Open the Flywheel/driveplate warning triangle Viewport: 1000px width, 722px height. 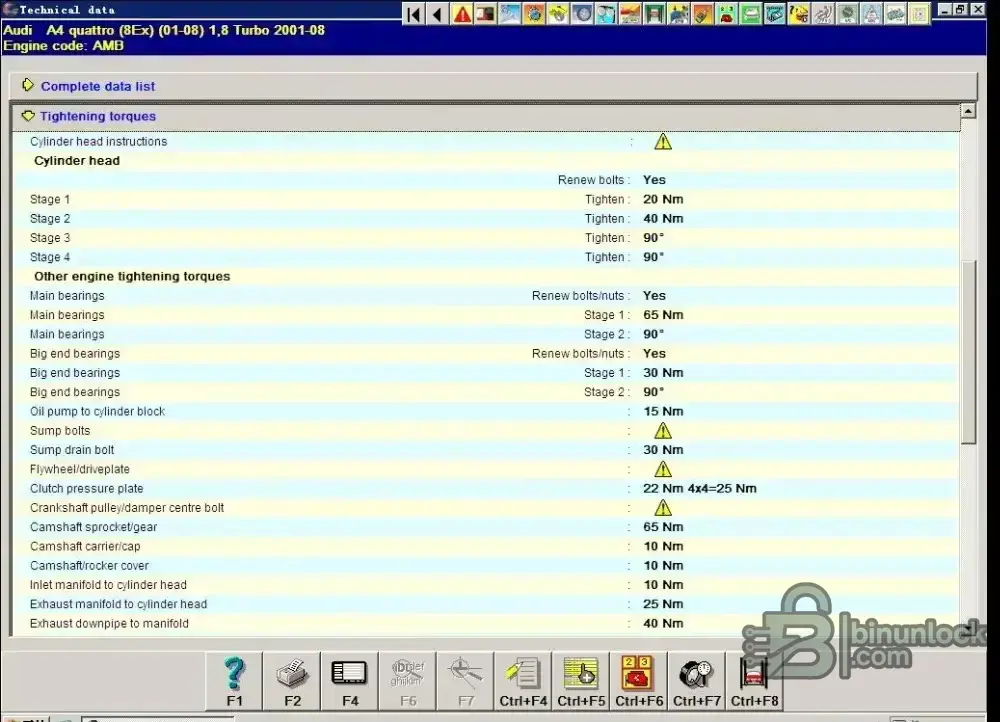click(663, 469)
